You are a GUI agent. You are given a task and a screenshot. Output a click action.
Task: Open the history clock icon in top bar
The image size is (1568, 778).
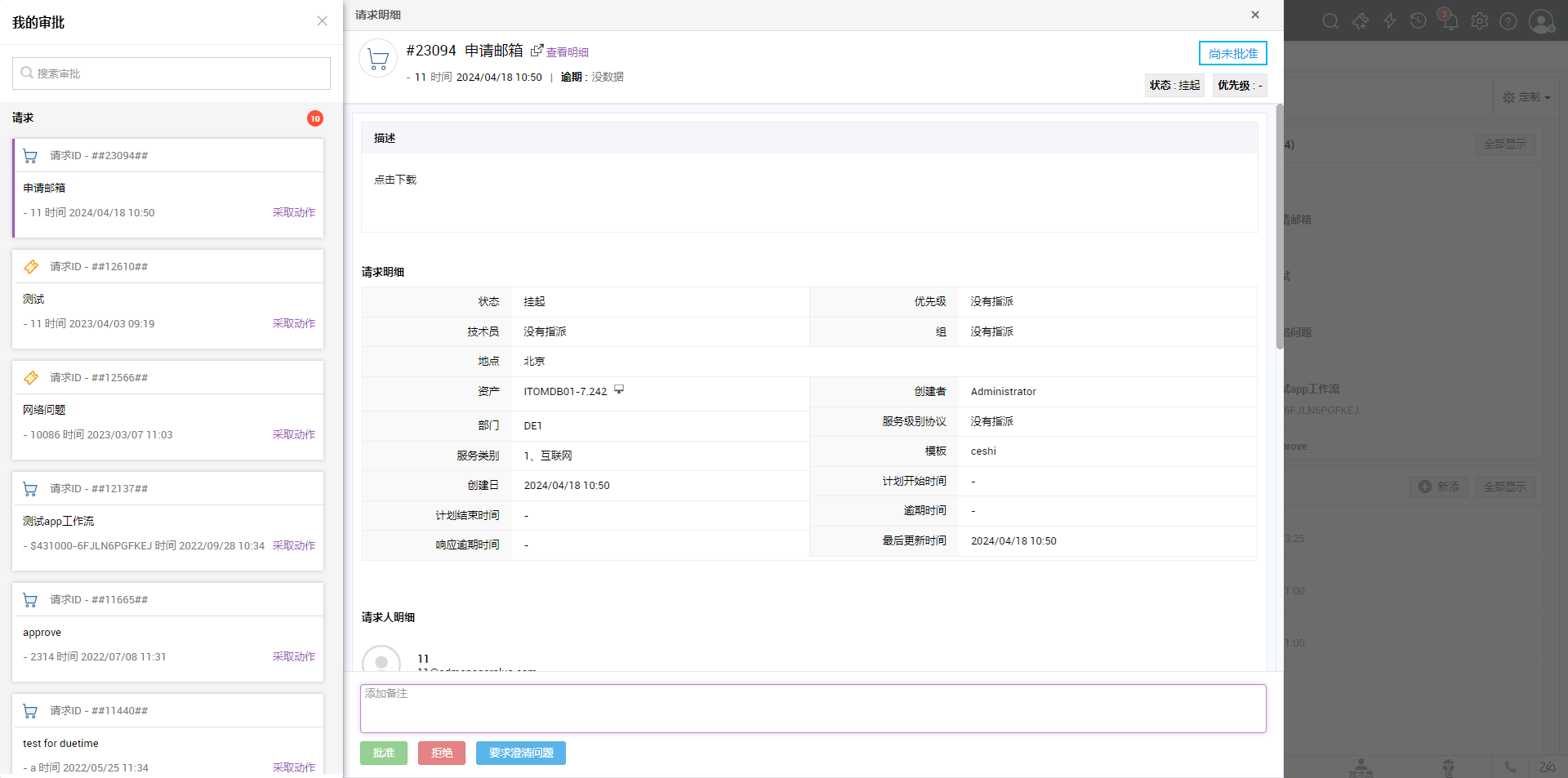(1419, 21)
